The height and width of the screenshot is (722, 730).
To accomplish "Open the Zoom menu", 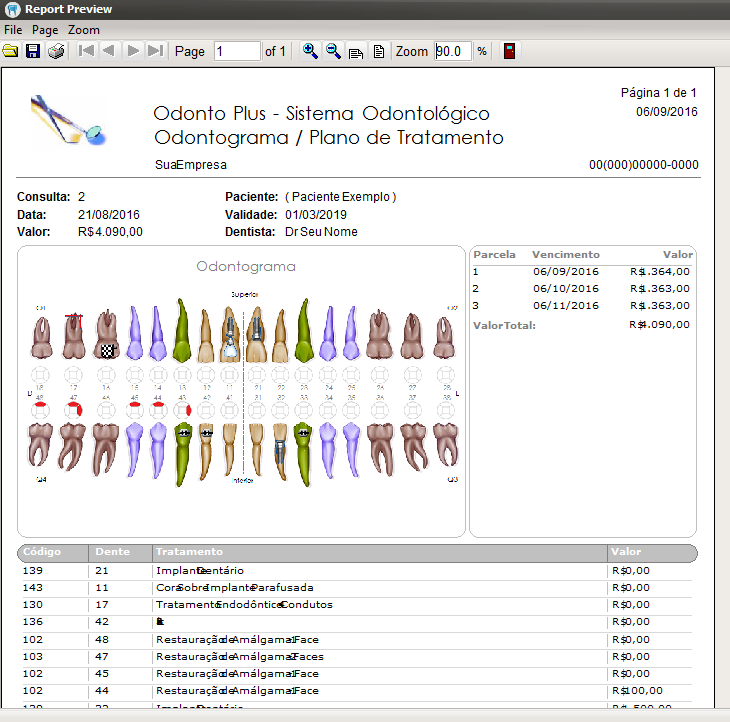I will pos(84,30).
